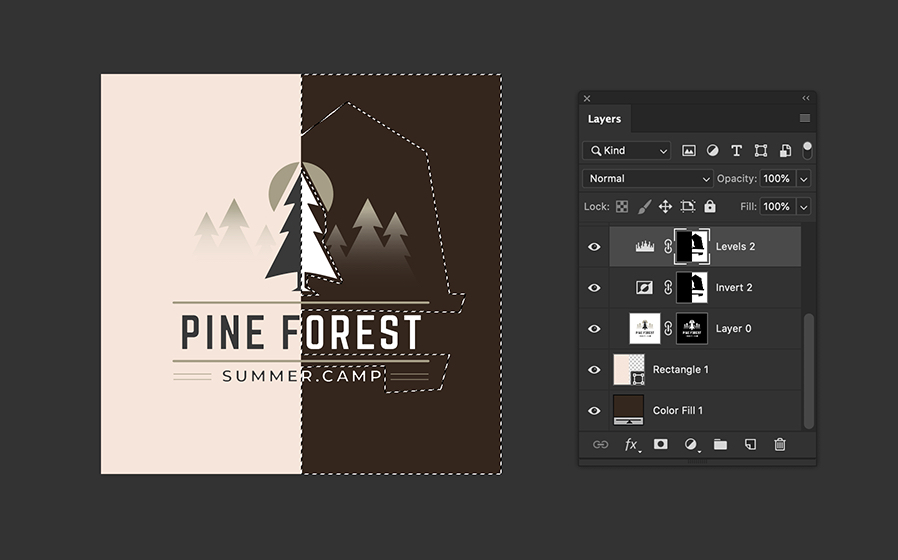Select the Invert 2 layer name
This screenshot has height=560, width=898.
point(734,287)
